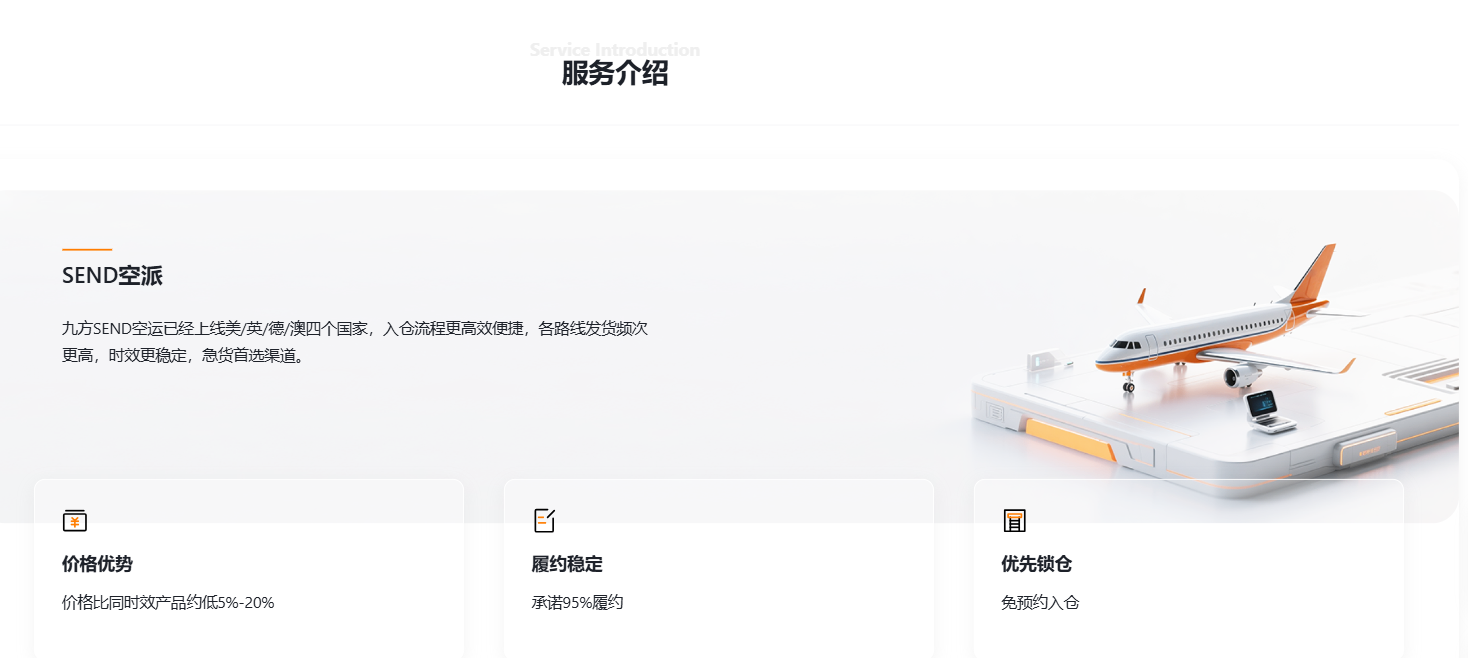1468x658 pixels.
Task: Click the faded Service Introduction text
Action: pos(614,49)
